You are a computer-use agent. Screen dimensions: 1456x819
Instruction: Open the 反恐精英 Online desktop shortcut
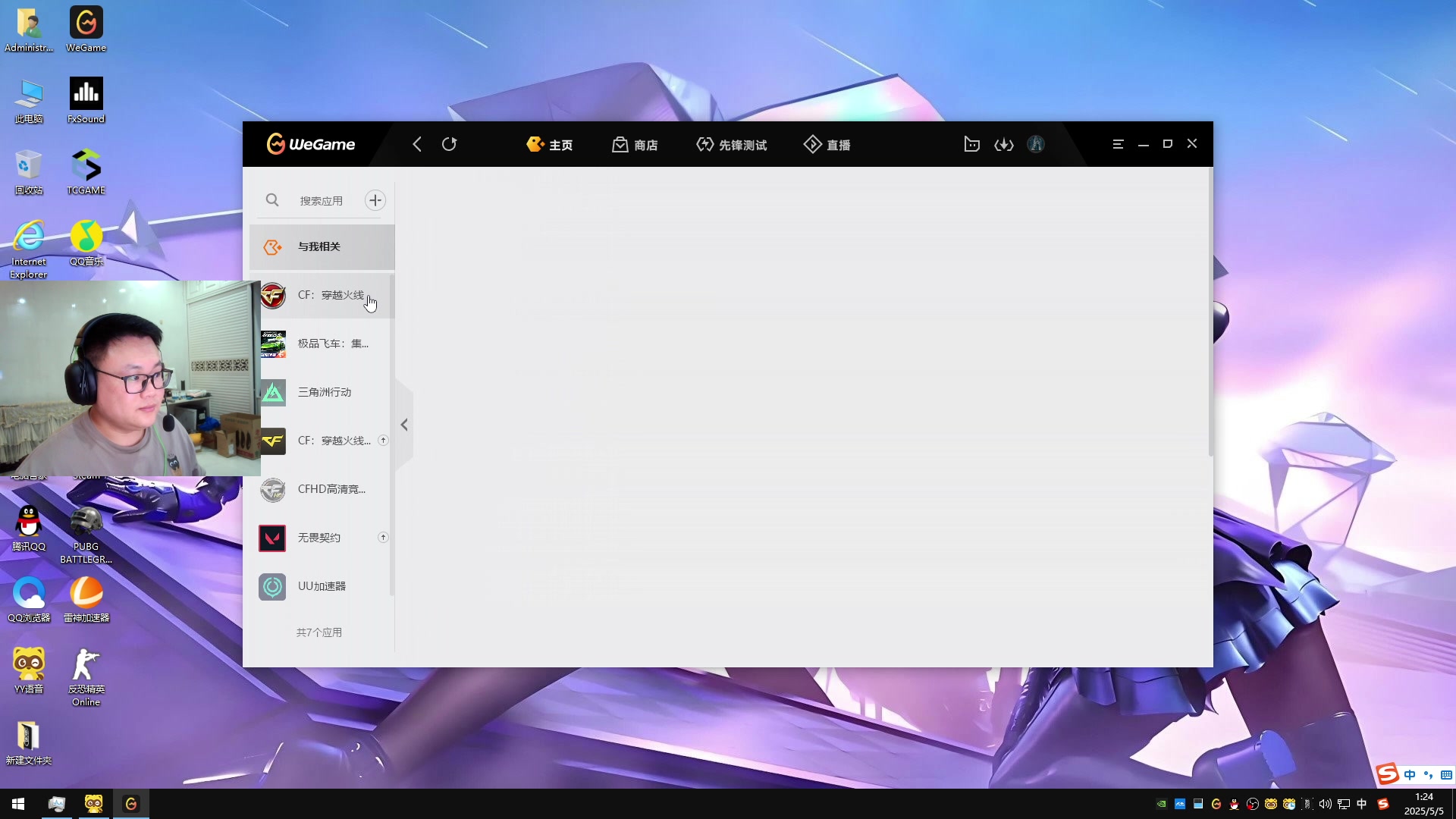coord(86,677)
